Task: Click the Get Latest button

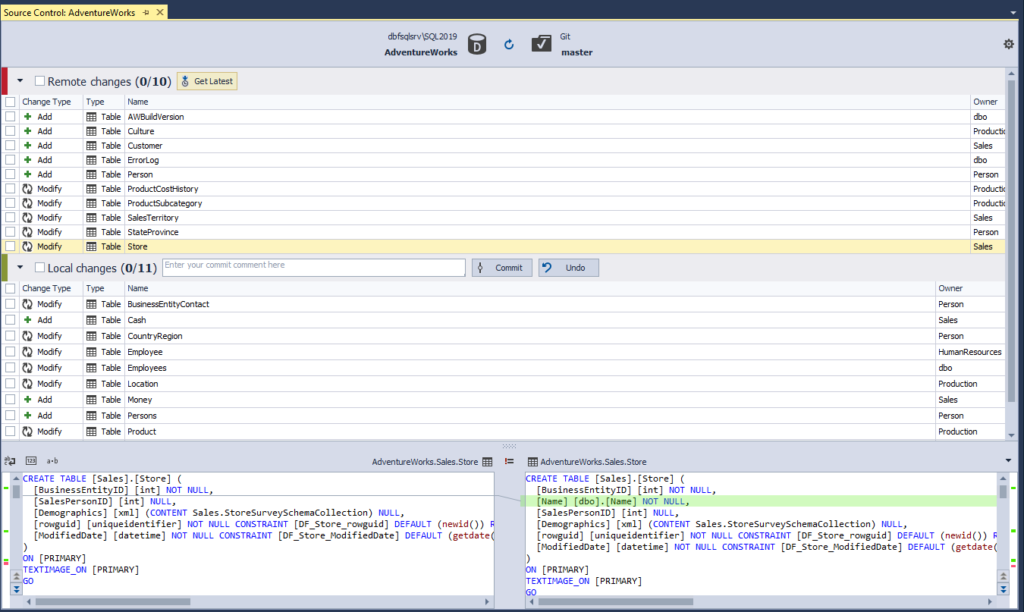Action: (207, 81)
